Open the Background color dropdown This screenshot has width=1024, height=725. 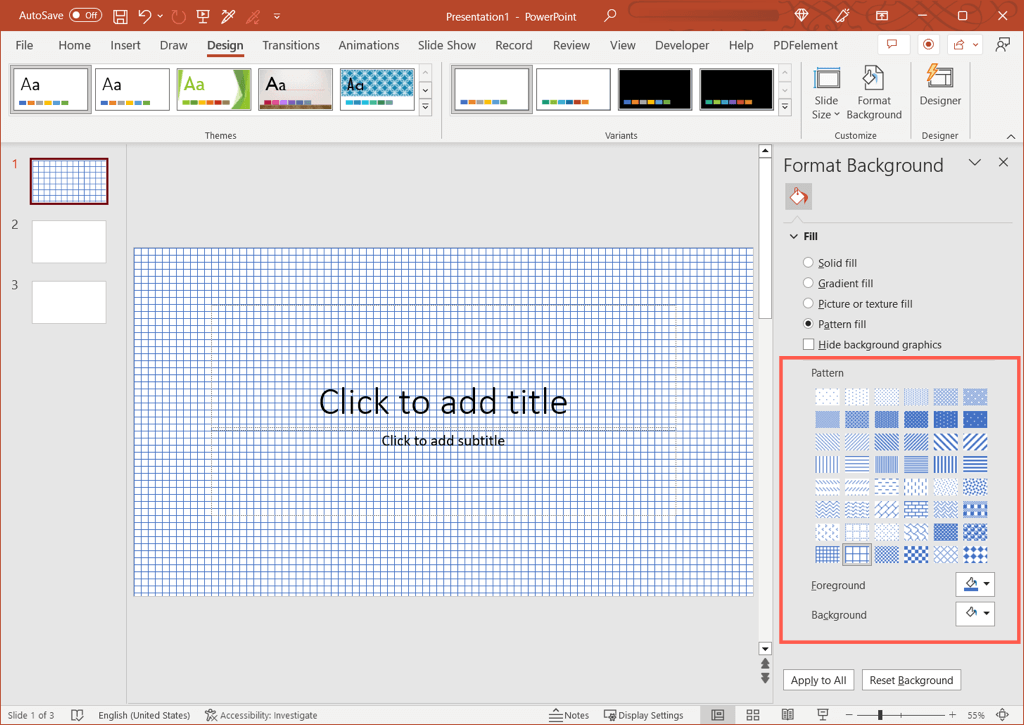coord(975,614)
